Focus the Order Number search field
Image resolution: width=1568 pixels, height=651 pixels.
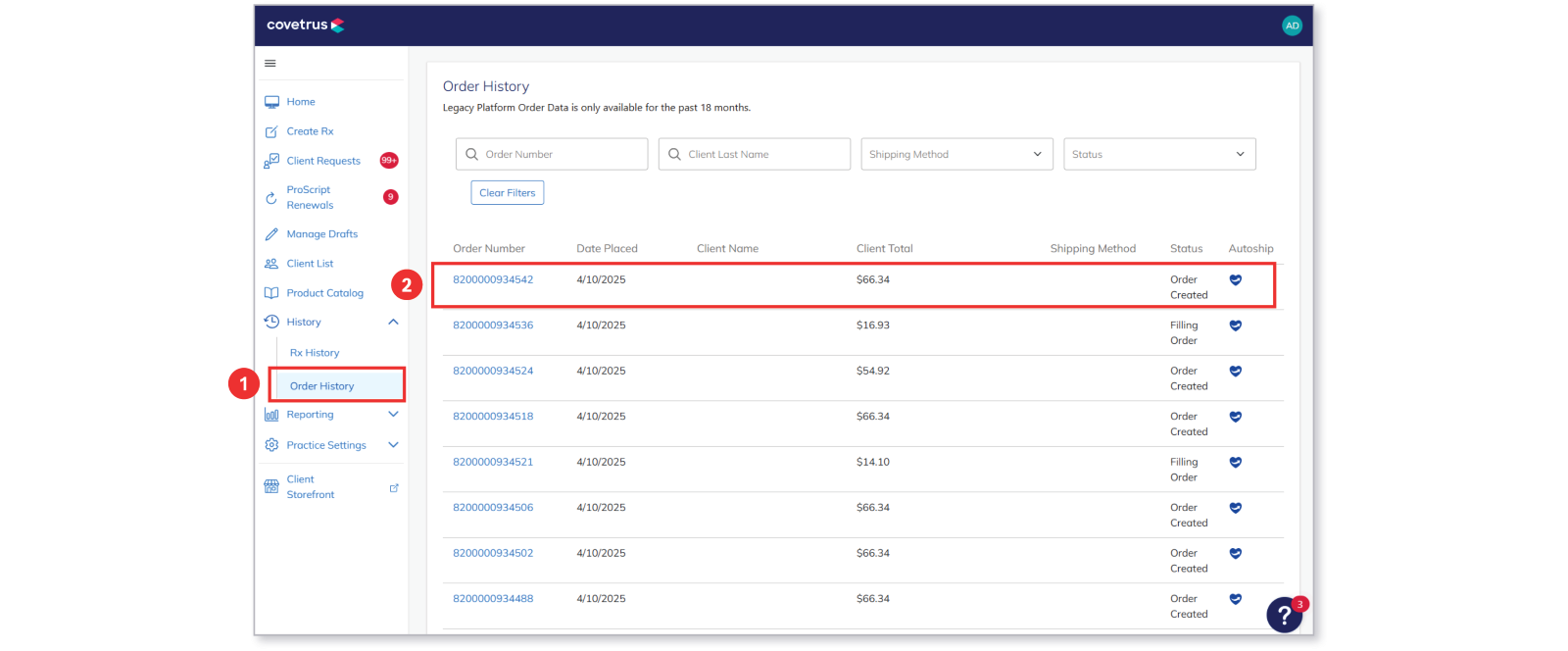[552, 154]
